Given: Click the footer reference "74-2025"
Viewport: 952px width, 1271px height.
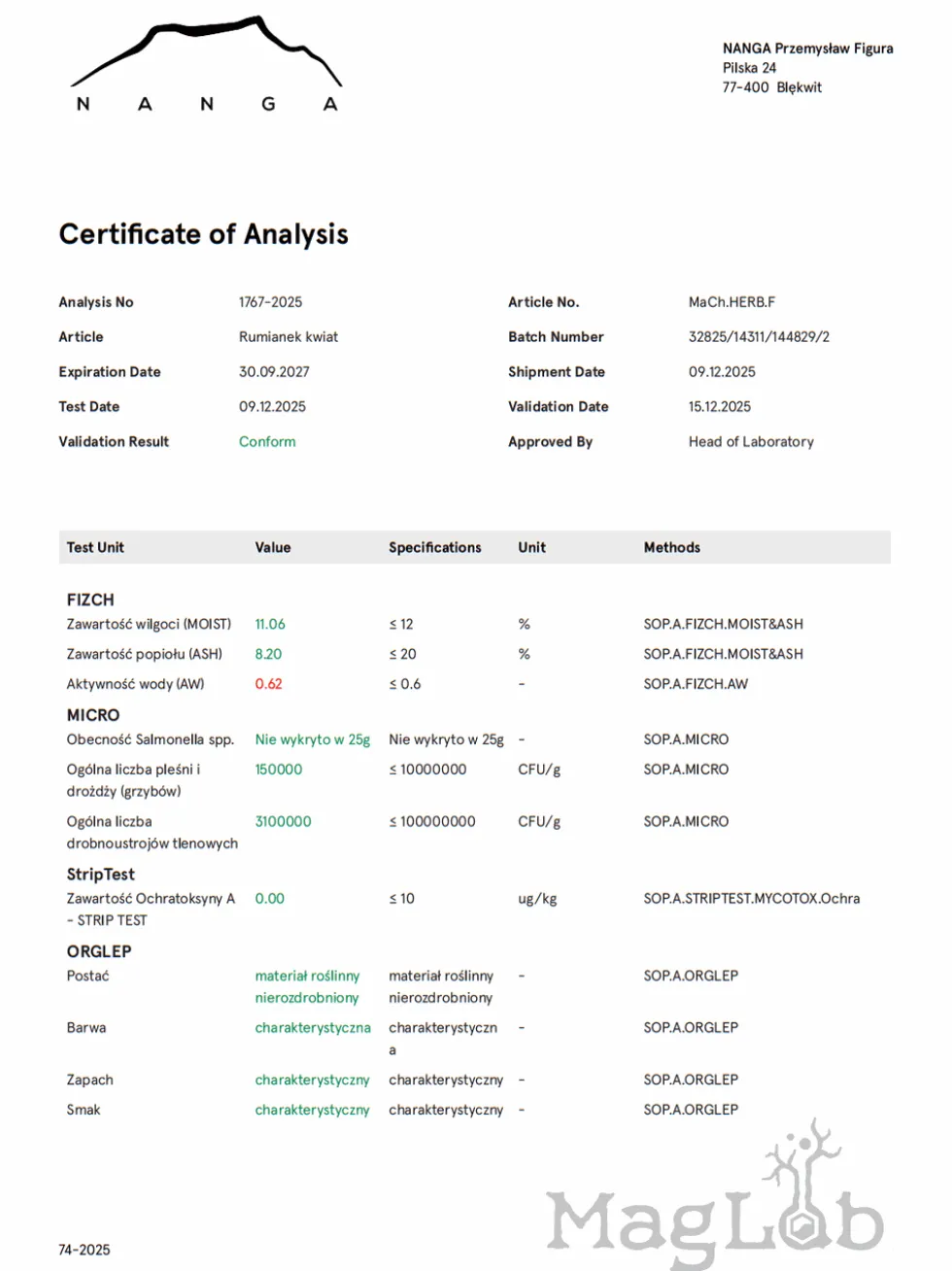Looking at the screenshot, I should click(85, 1251).
